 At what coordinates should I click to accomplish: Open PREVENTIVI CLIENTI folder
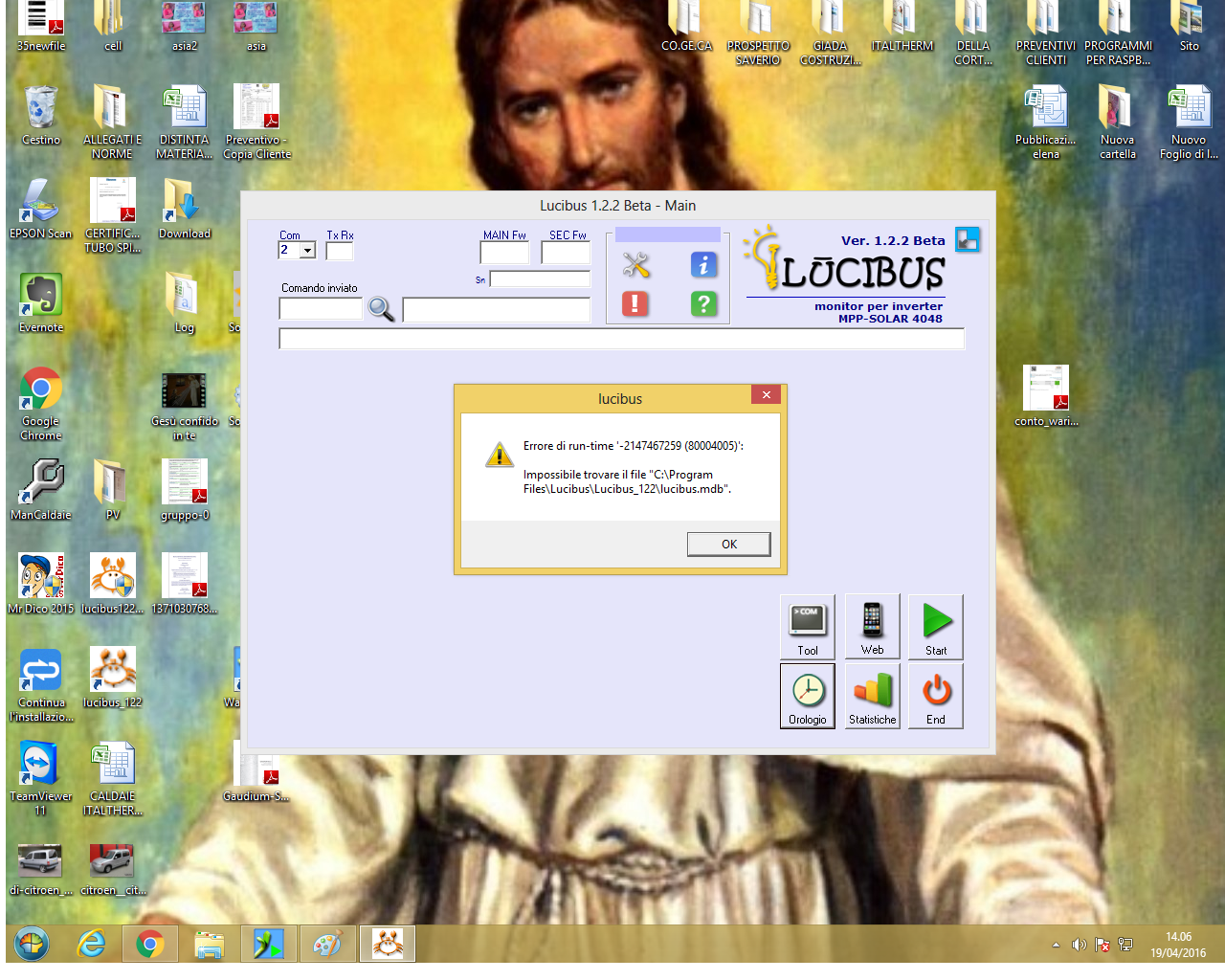click(x=1045, y=33)
